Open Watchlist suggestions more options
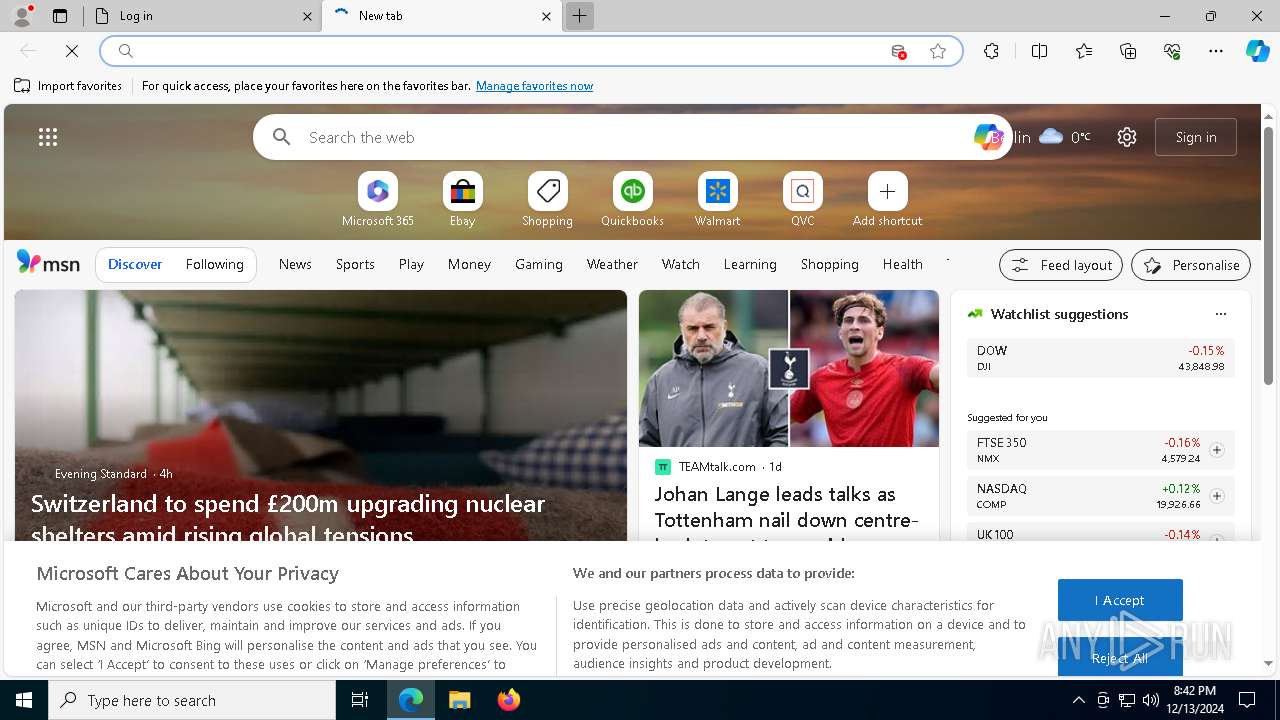 pyautogui.click(x=1220, y=314)
